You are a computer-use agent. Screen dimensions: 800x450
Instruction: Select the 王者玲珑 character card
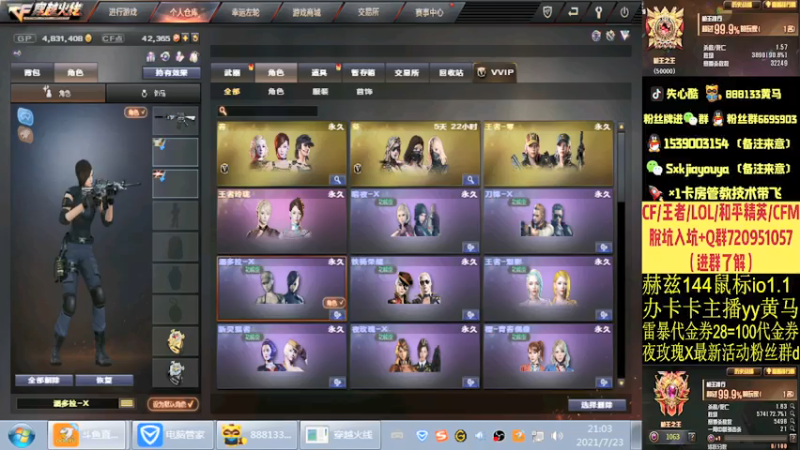pyautogui.click(x=282, y=221)
